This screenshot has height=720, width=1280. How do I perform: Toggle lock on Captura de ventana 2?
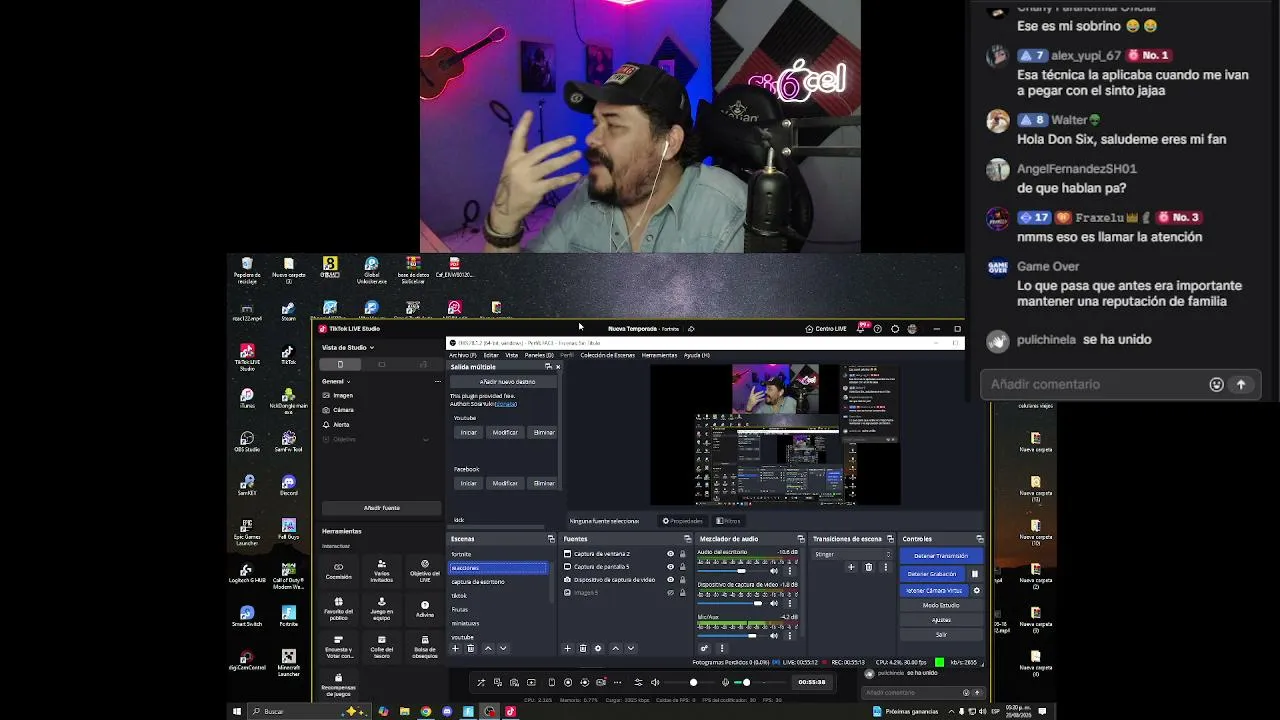point(683,554)
